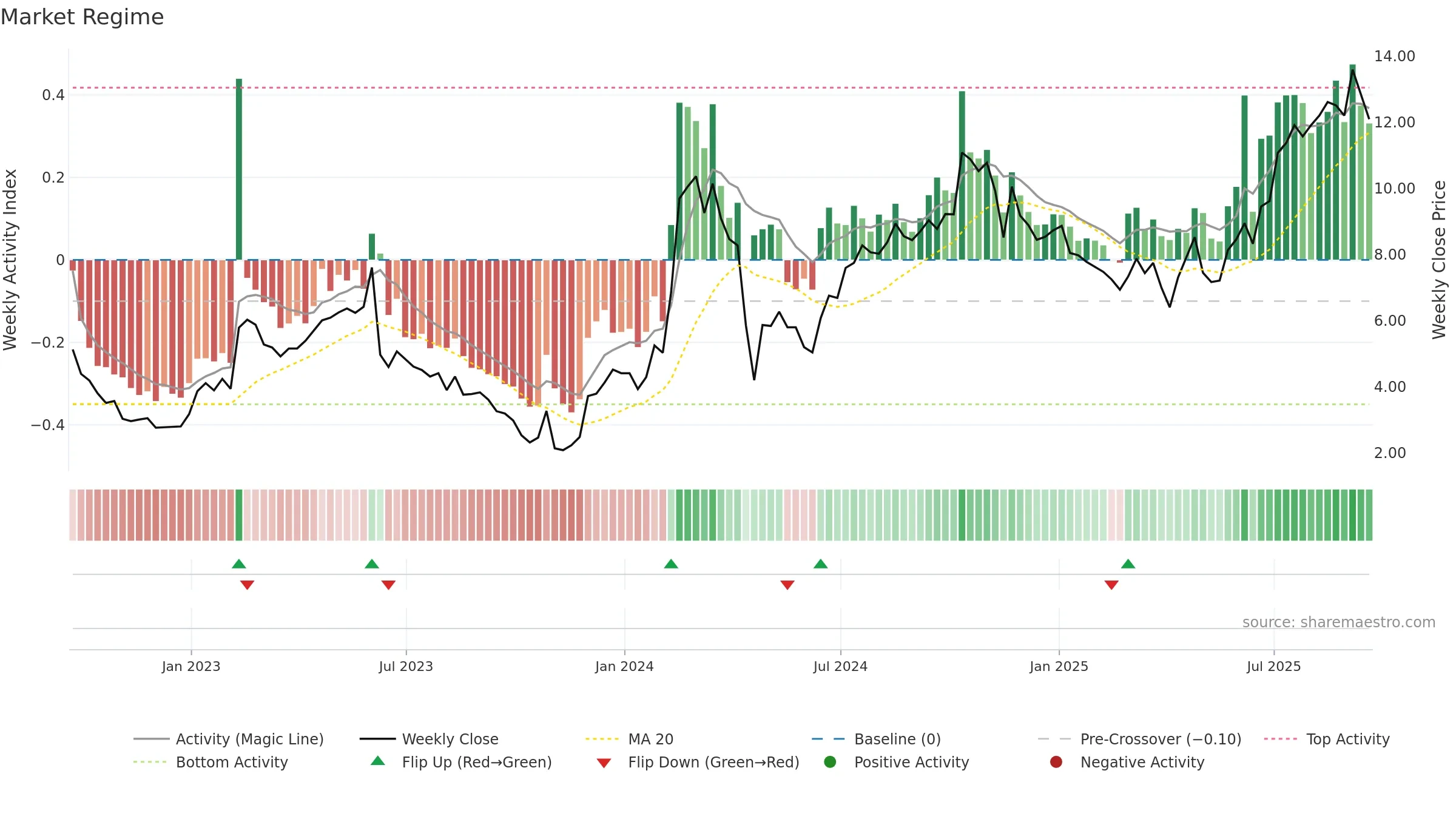This screenshot has width=1456, height=819.
Task: Select the flip-up marker after Jan 2024
Action: click(671, 564)
